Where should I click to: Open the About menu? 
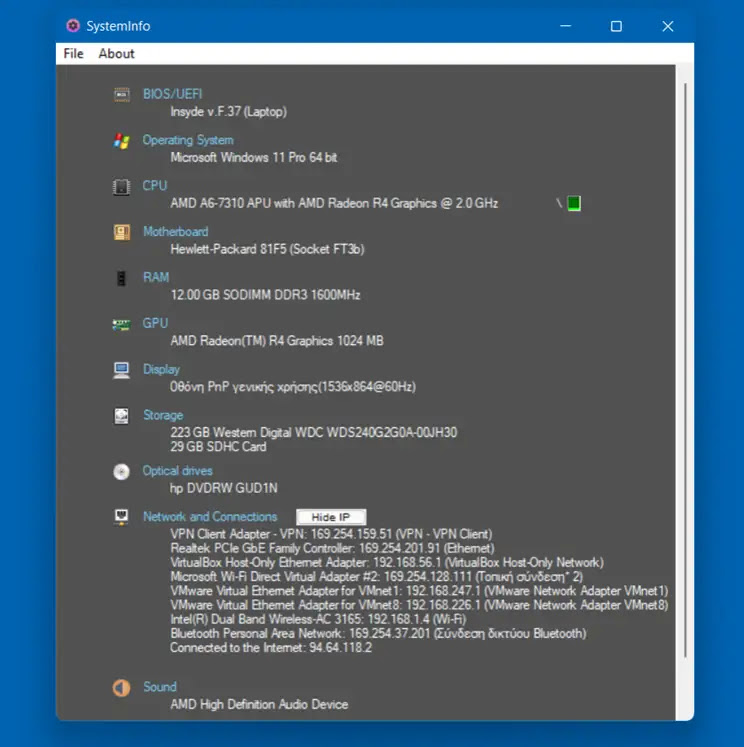(116, 53)
